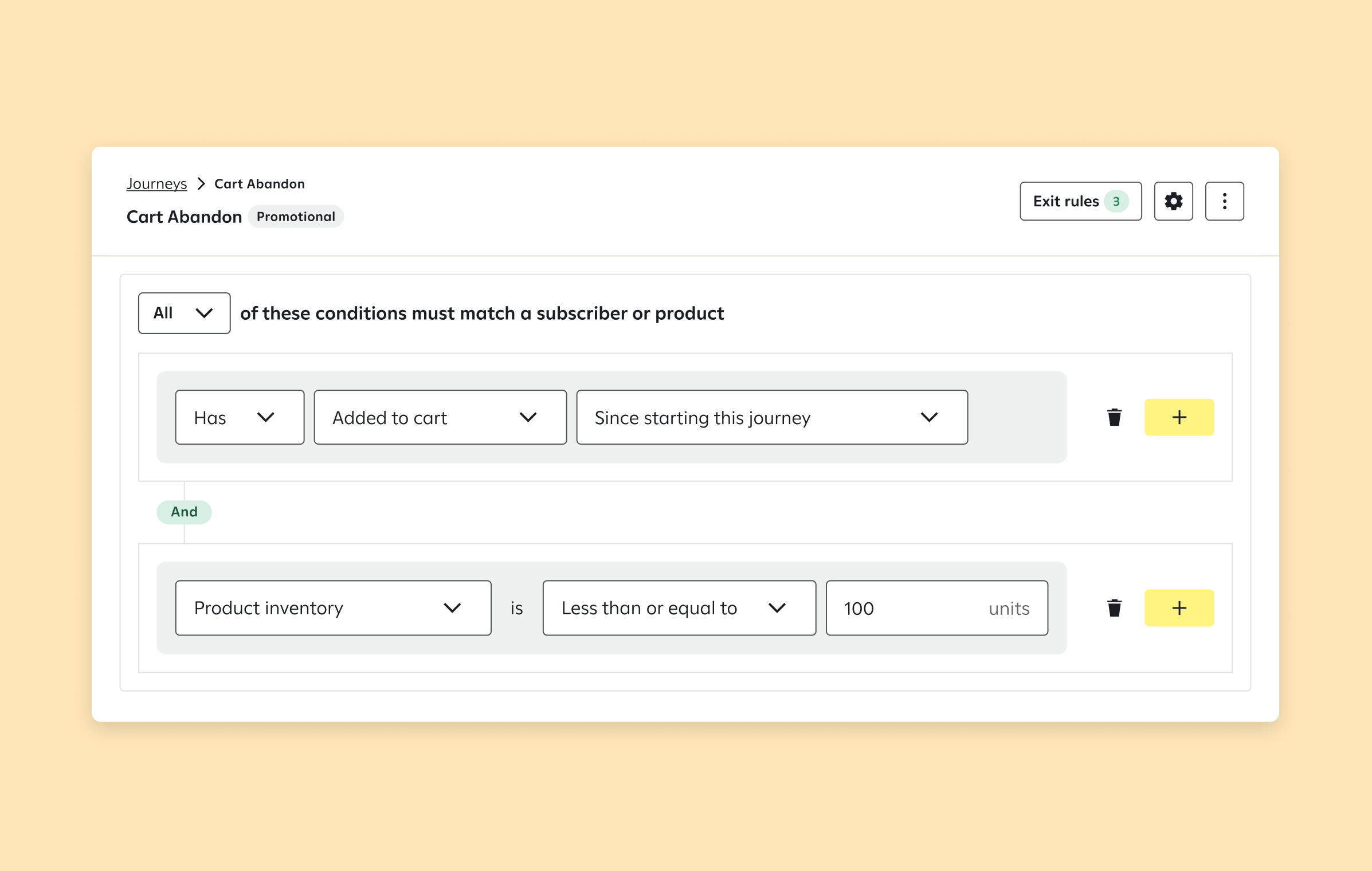Open the three-dot more options menu
The height and width of the screenshot is (871, 1372).
1224,201
